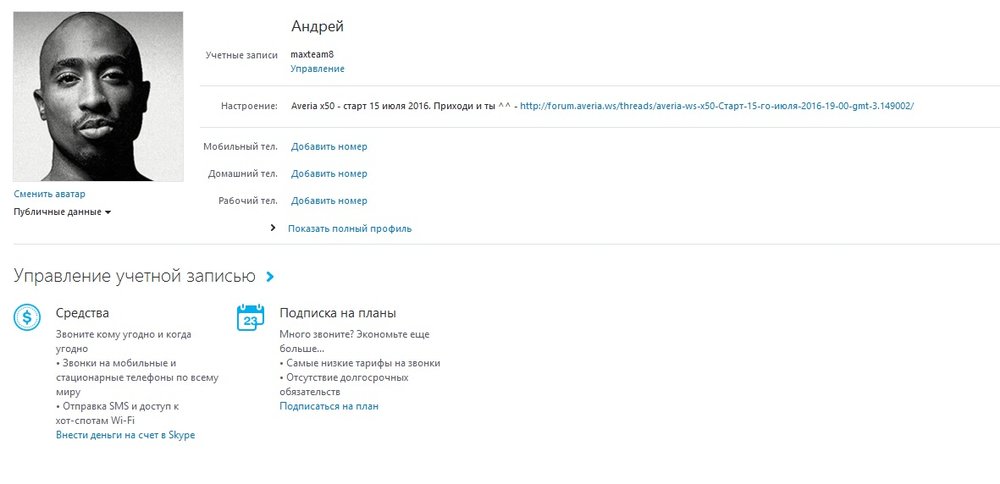Click the profile name Андрей
This screenshot has width=1000, height=484.
point(317,27)
